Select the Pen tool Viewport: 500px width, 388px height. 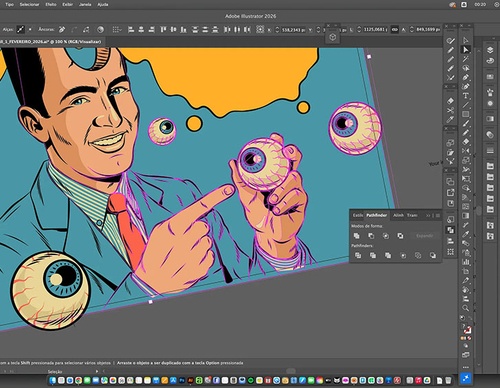click(x=466, y=77)
